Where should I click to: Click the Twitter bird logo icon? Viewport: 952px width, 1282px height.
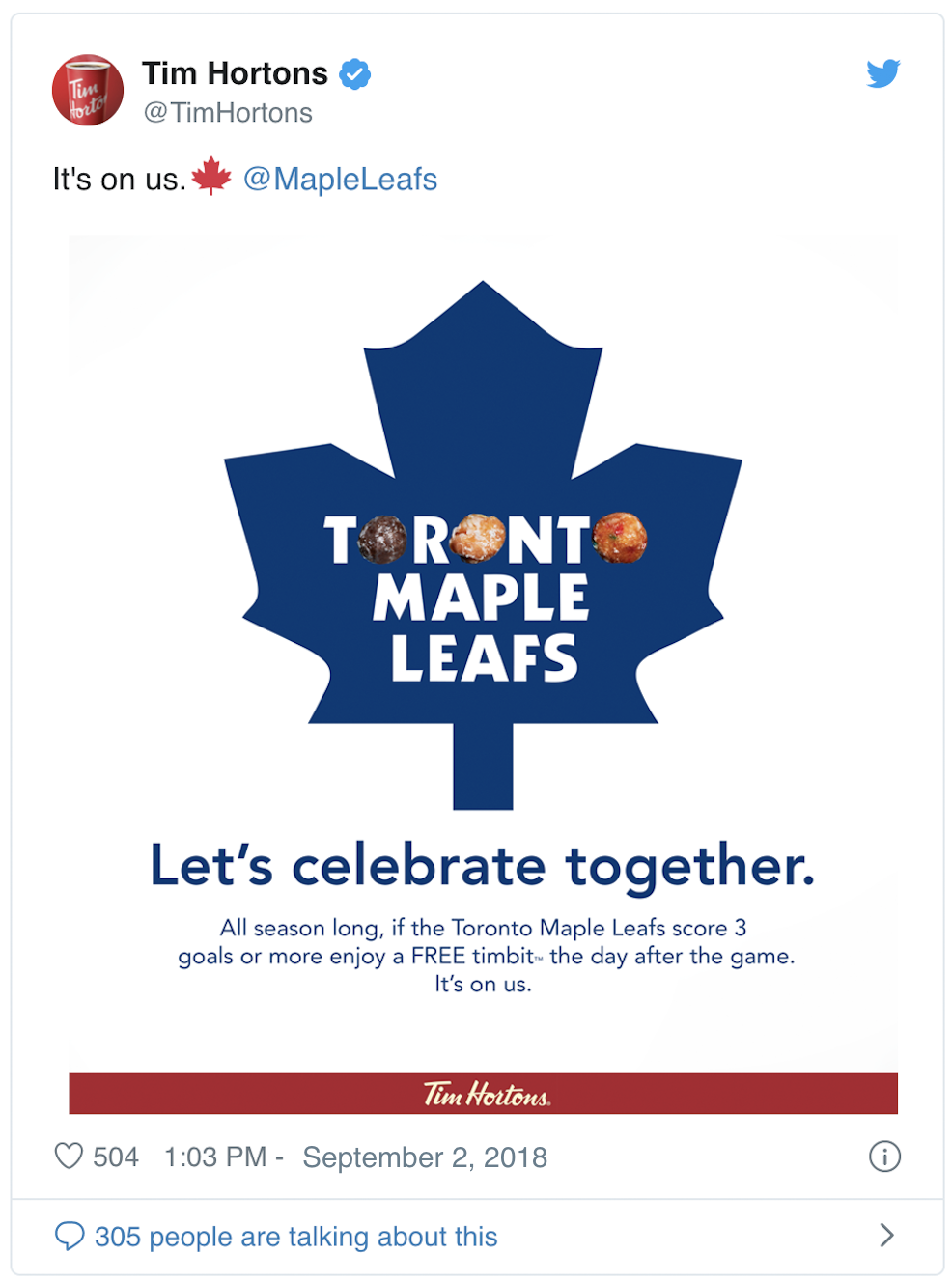[882, 73]
